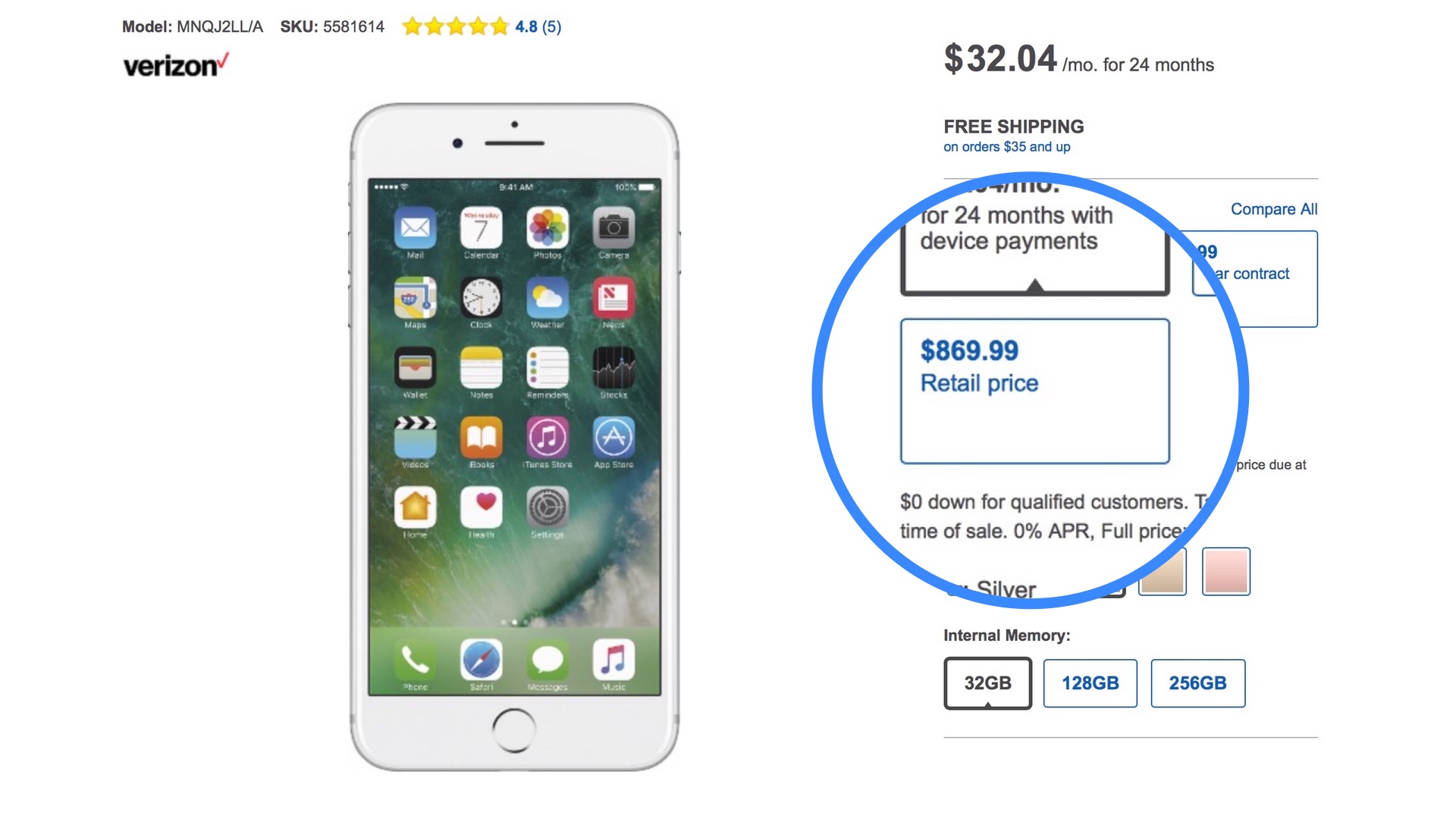Open the 4.8 (5) reviews rating link
The height and width of the screenshot is (819, 1456).
click(x=538, y=27)
